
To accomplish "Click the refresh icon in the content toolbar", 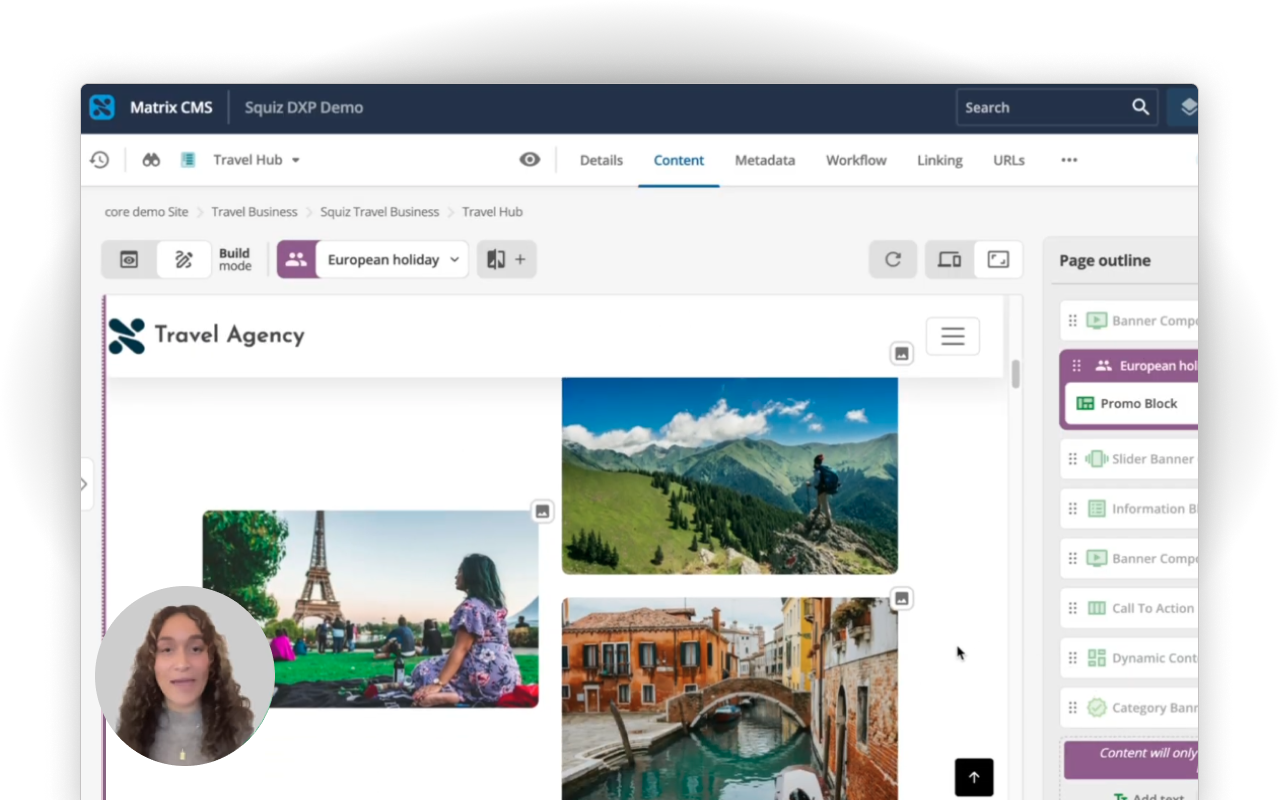I will [892, 259].
